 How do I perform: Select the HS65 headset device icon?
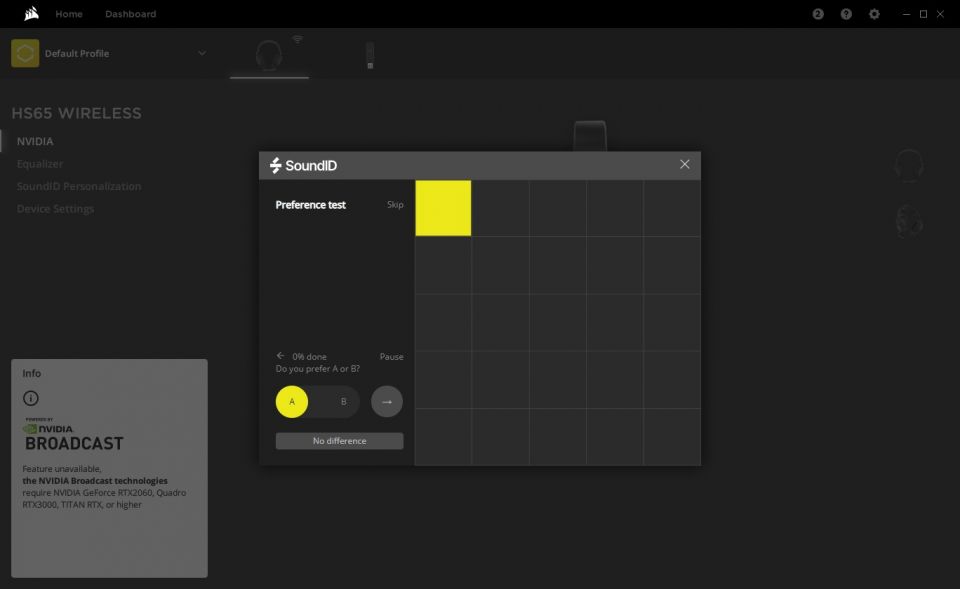269,55
